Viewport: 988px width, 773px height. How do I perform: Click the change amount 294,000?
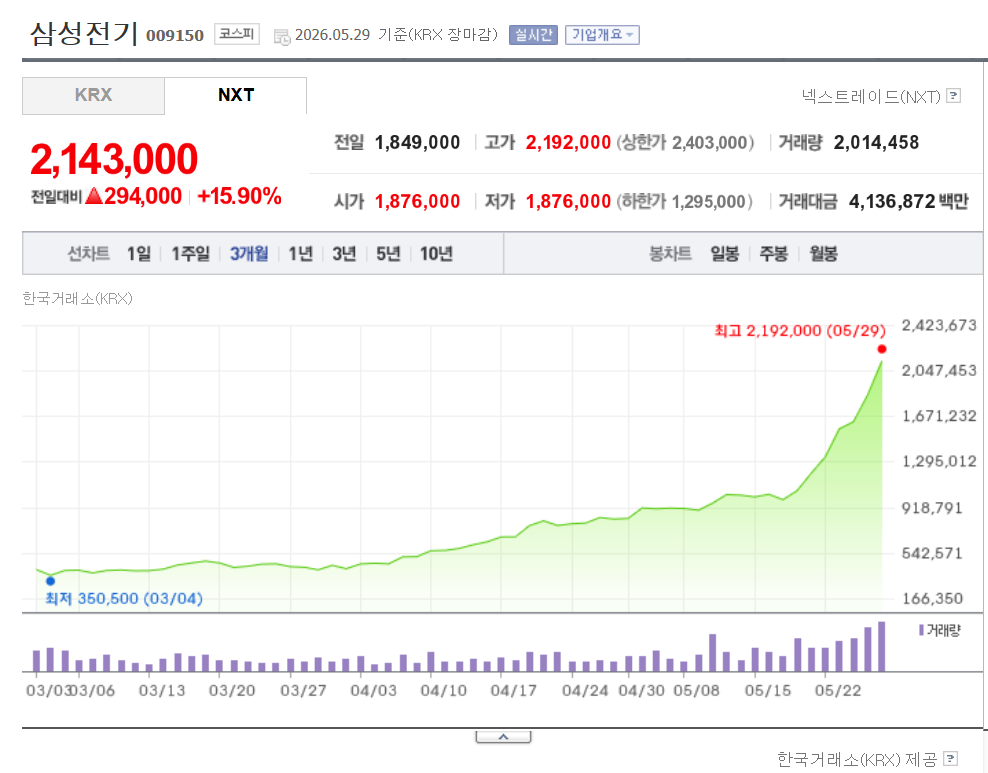click(143, 196)
